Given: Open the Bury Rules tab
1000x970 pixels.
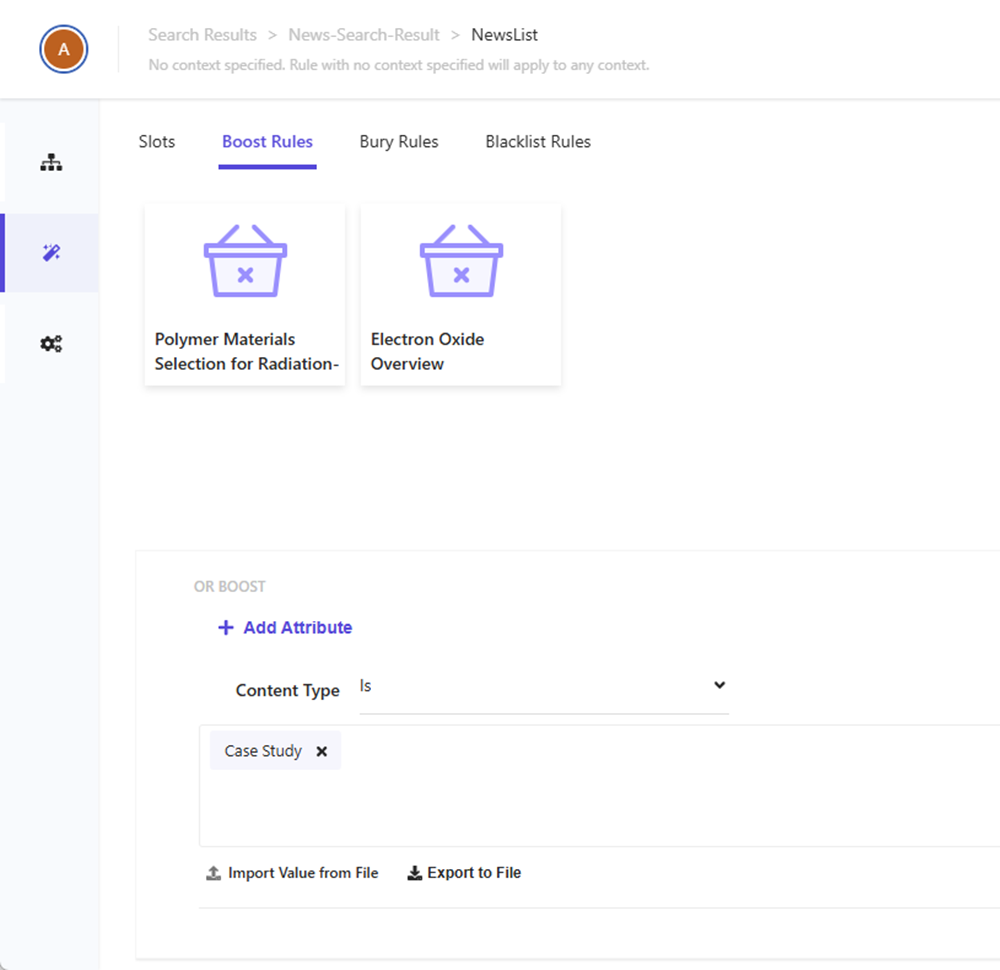Looking at the screenshot, I should click(x=399, y=142).
